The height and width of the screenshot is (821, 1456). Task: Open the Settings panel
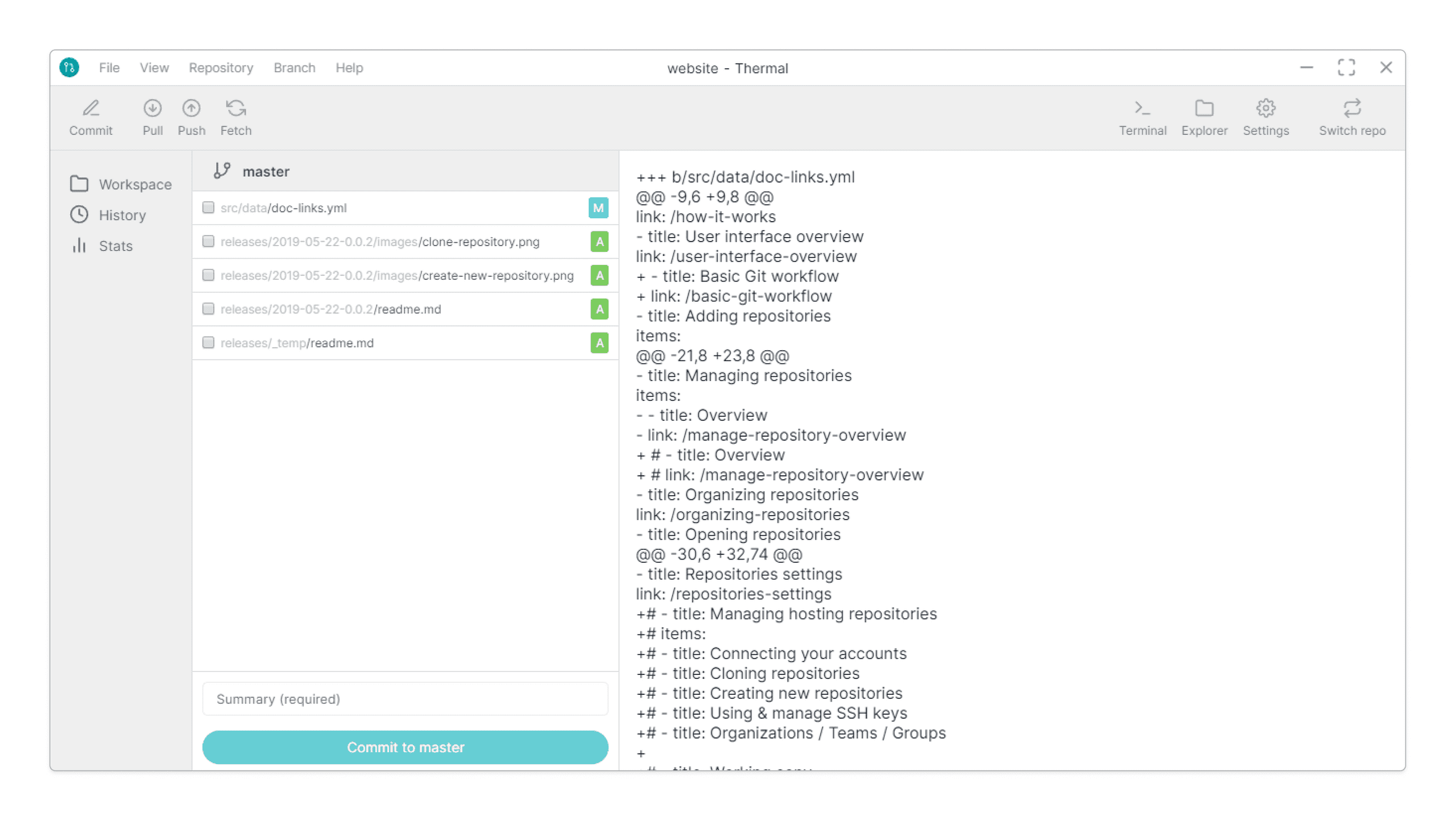[1265, 115]
